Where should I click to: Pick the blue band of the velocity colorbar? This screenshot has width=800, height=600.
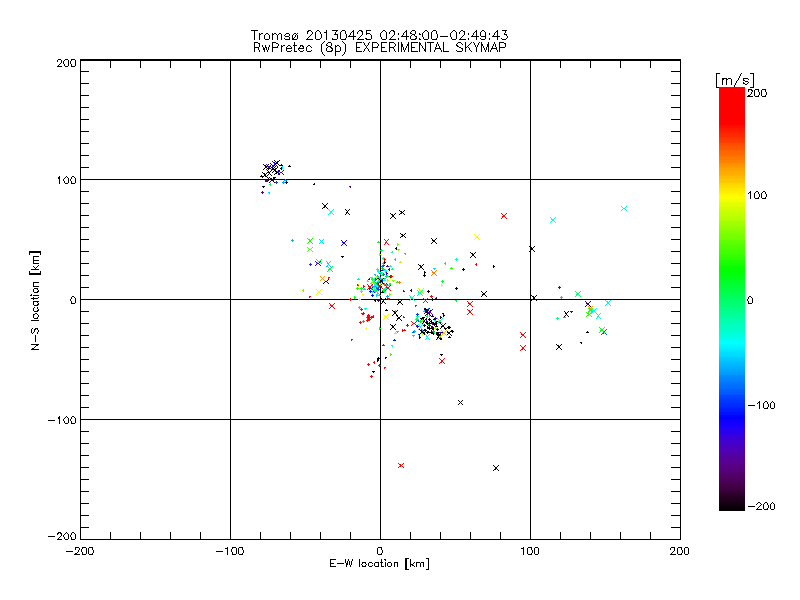(732, 416)
